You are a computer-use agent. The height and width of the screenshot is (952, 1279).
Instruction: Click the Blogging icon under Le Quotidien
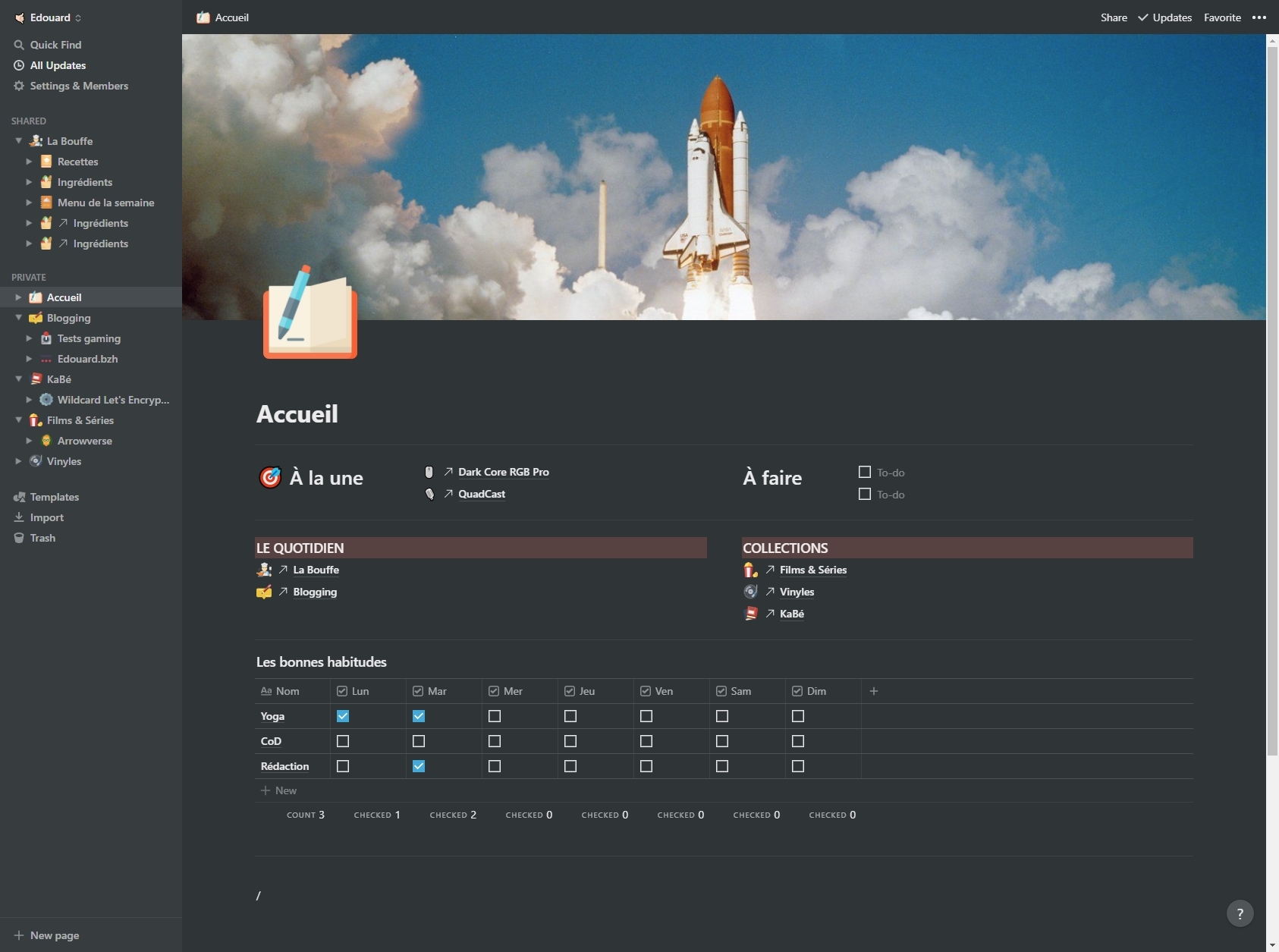[264, 592]
